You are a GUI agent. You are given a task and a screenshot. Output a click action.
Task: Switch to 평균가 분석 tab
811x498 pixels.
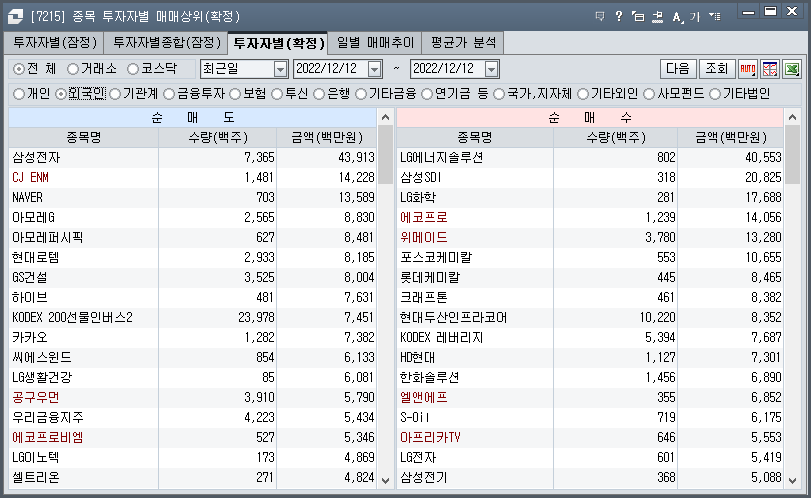(463, 42)
